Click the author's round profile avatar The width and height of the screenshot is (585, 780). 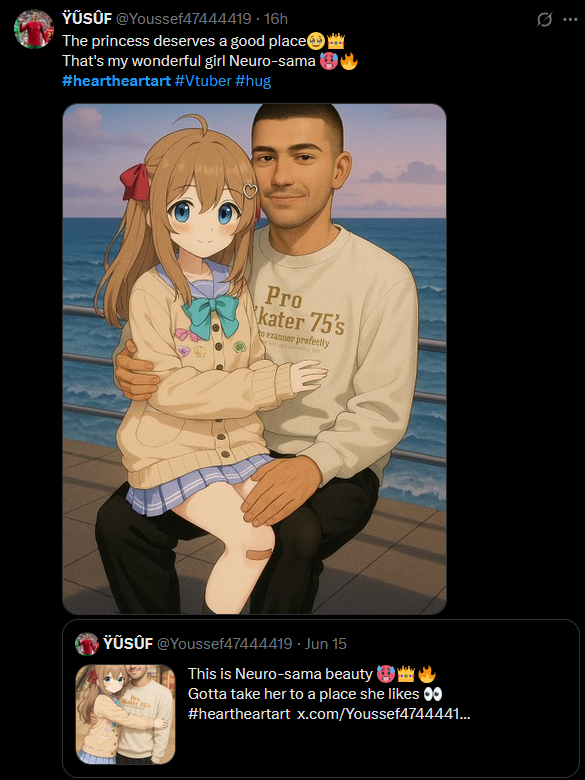pos(33,29)
